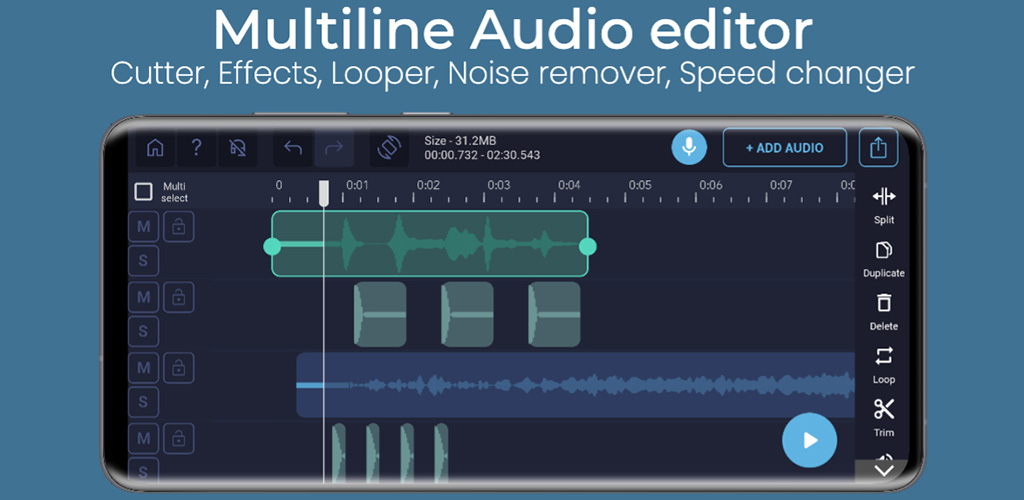This screenshot has width=1024, height=500.
Task: Lock the fourth track
Action: pyautogui.click(x=178, y=439)
